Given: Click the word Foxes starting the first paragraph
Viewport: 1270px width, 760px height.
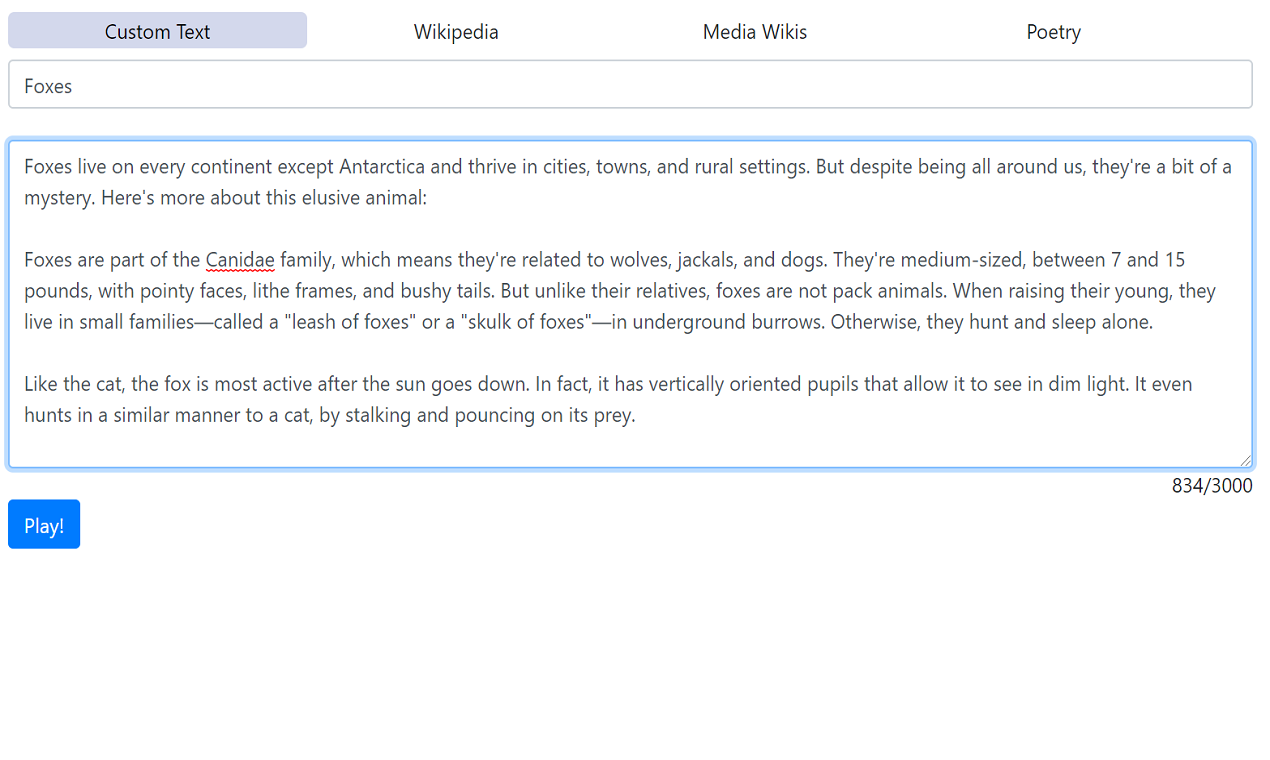Looking at the screenshot, I should tap(47, 166).
